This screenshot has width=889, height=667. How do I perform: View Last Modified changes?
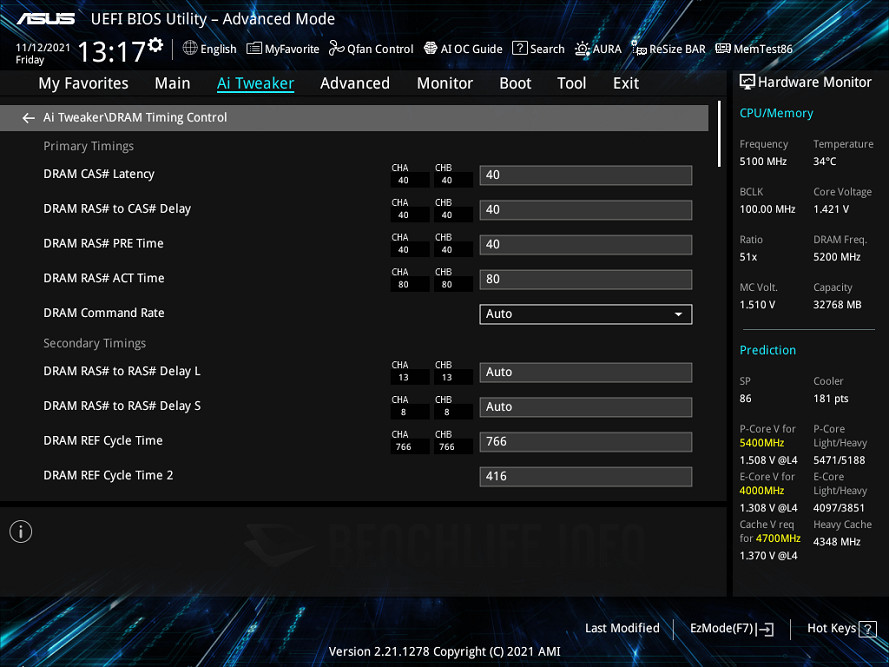622,628
